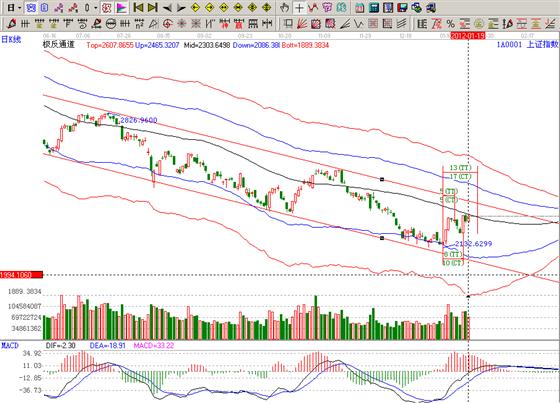Viewport: 560px width, 403px height.
Task: Select the angled trend line tool
Action: pos(345,24)
